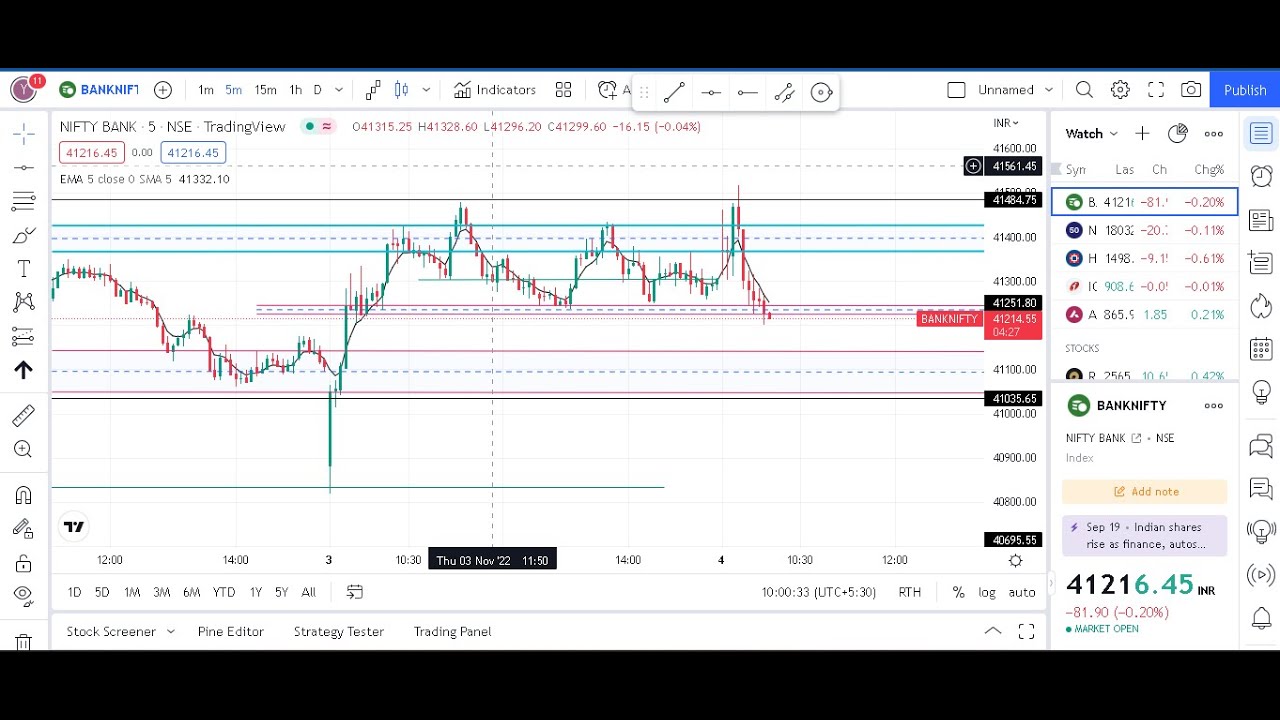Open chart settings gear in top toolbar
Image resolution: width=1280 pixels, height=720 pixels.
[x=1120, y=90]
